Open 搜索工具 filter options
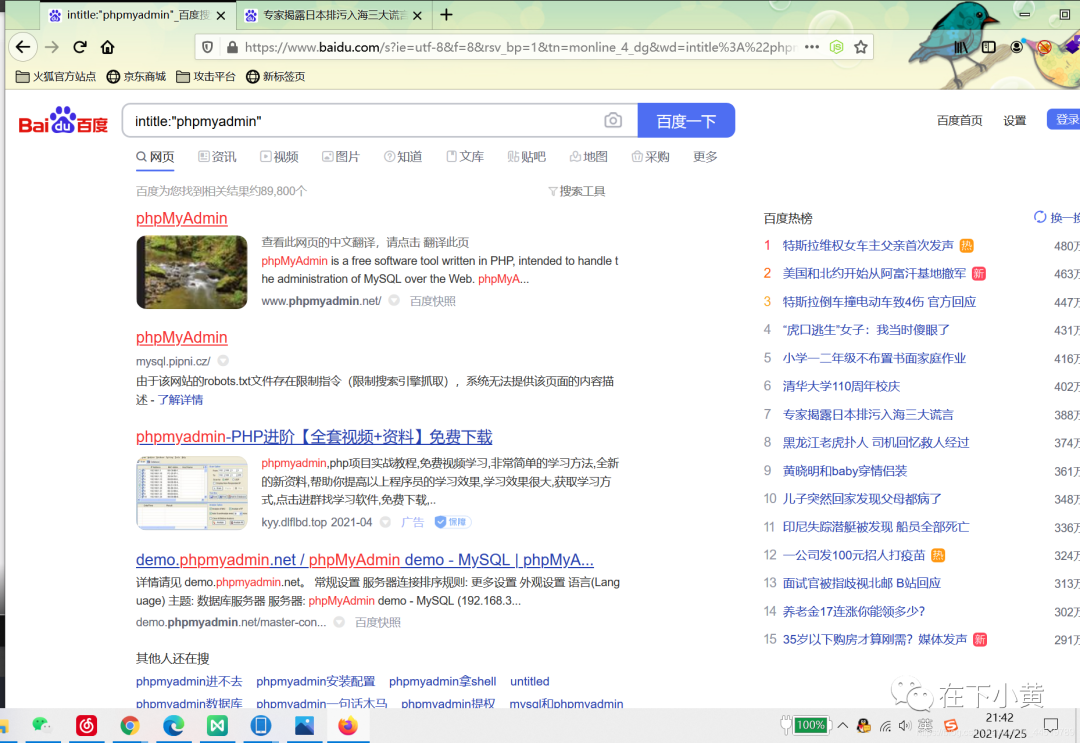 click(x=577, y=191)
